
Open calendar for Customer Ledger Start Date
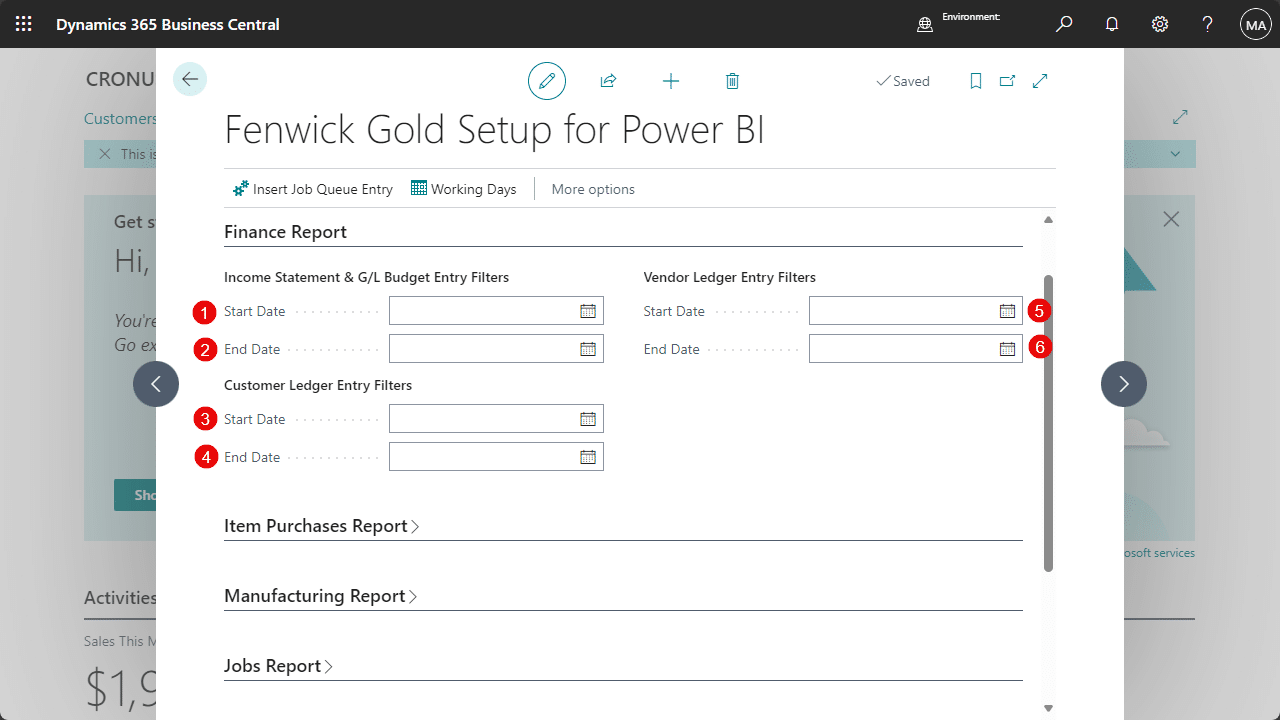[588, 419]
